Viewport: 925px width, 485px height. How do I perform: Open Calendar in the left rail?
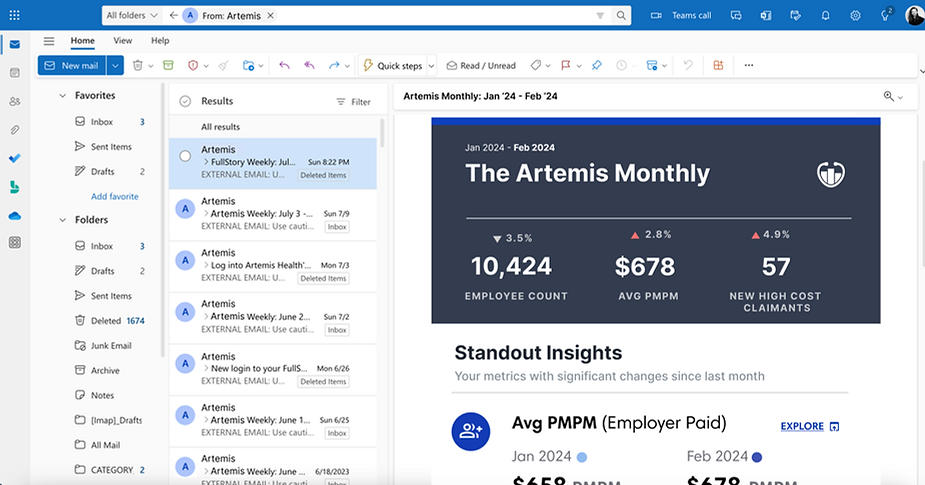pyautogui.click(x=15, y=73)
